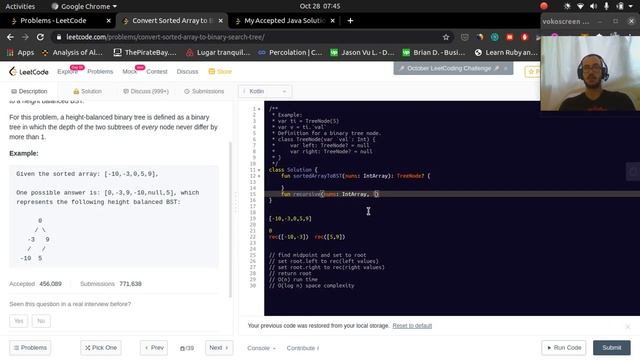The width and height of the screenshot is (640, 360).
Task: Click Reset to default link
Action: coord(412,326)
